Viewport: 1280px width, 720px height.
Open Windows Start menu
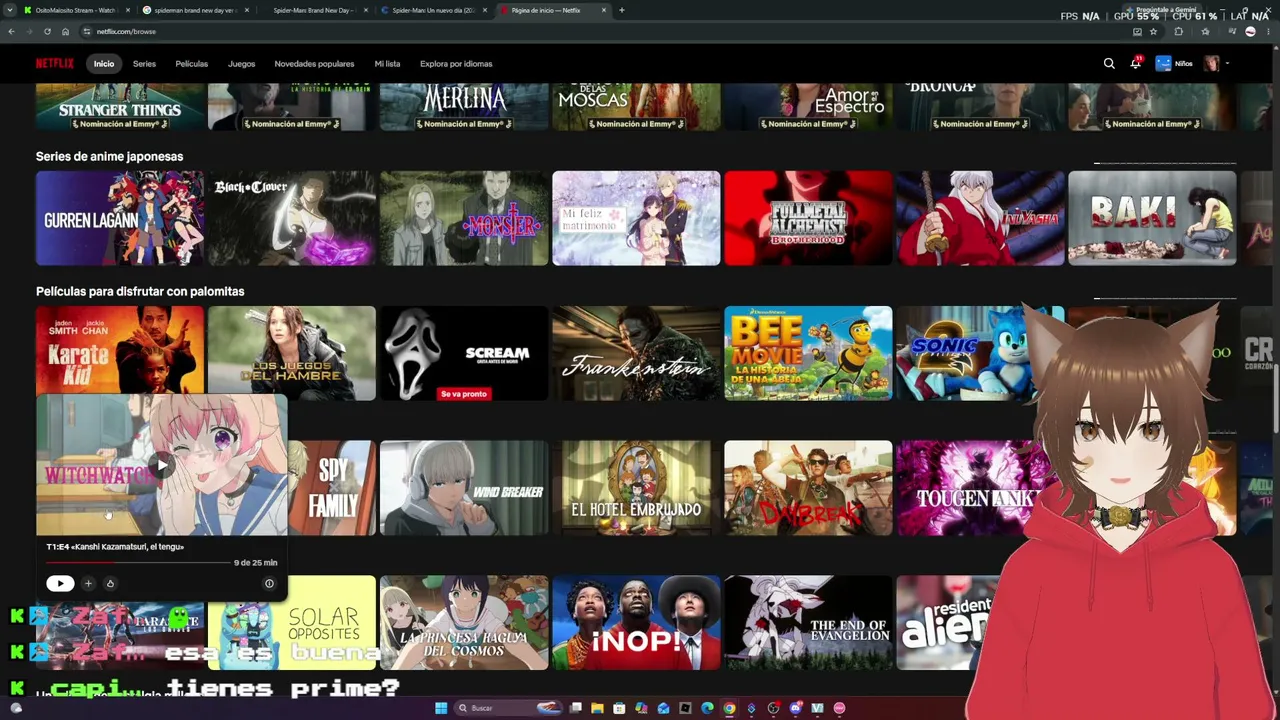coord(440,708)
